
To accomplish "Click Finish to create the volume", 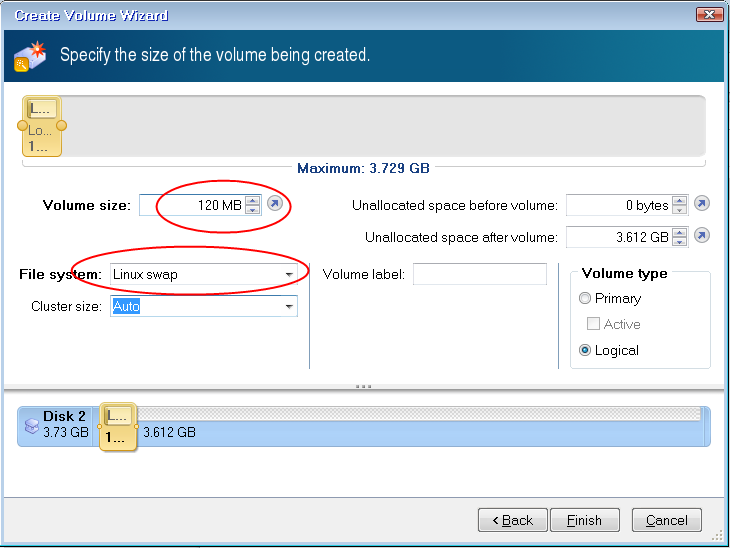I will [x=584, y=520].
